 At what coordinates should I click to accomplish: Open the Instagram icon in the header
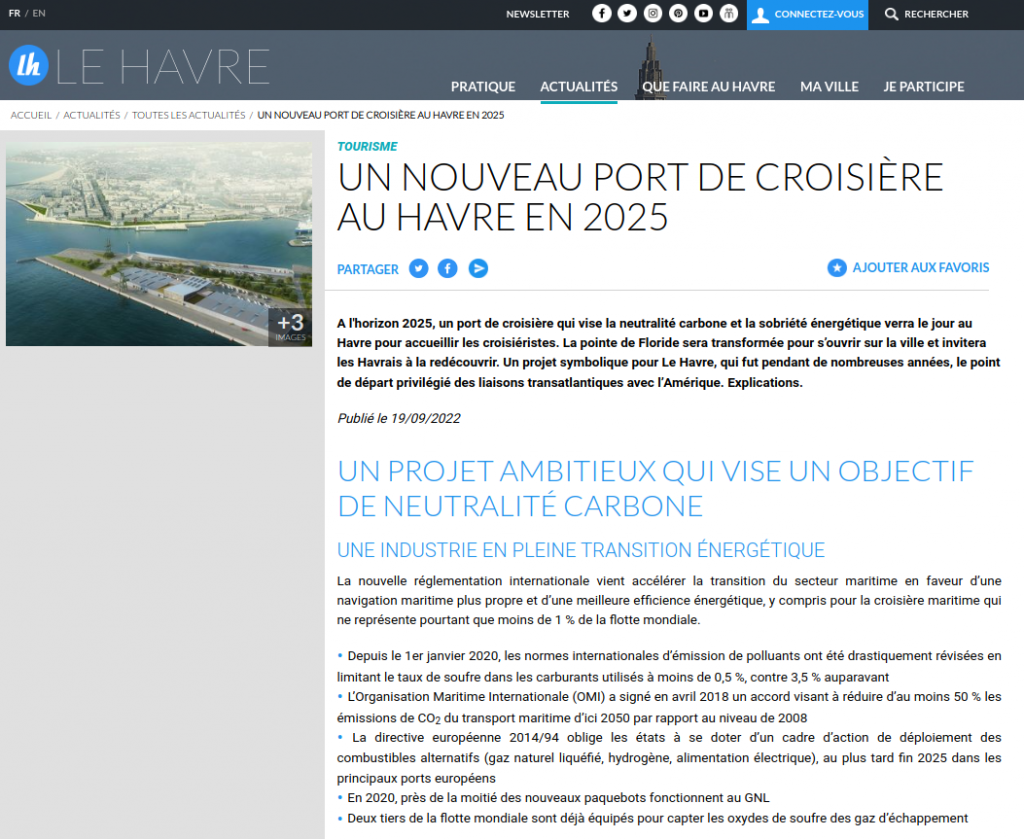pos(652,14)
